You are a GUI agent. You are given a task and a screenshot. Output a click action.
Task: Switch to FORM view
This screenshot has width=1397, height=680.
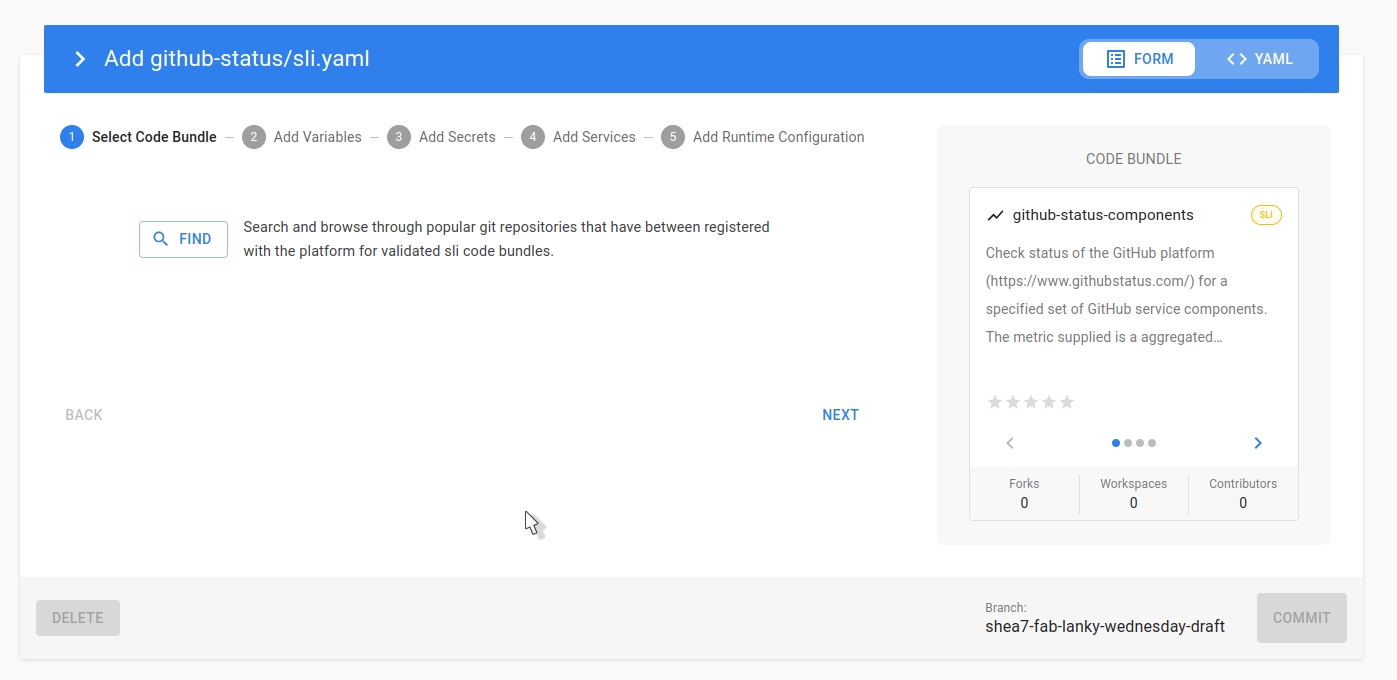click(x=1139, y=59)
